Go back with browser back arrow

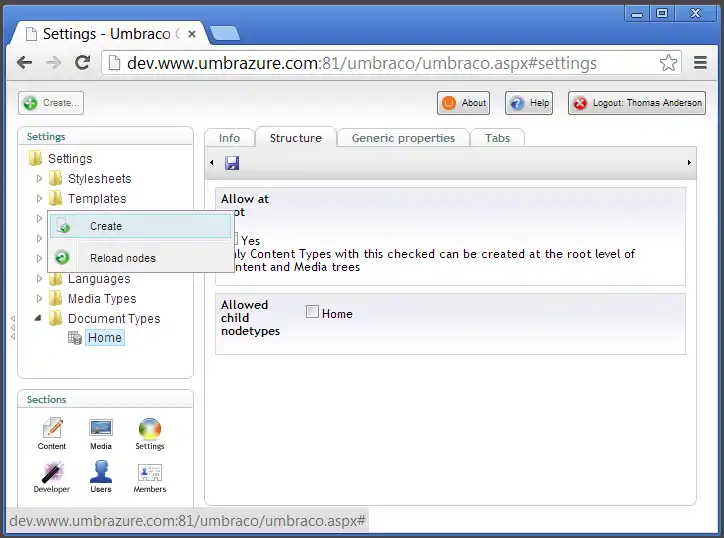coord(24,62)
